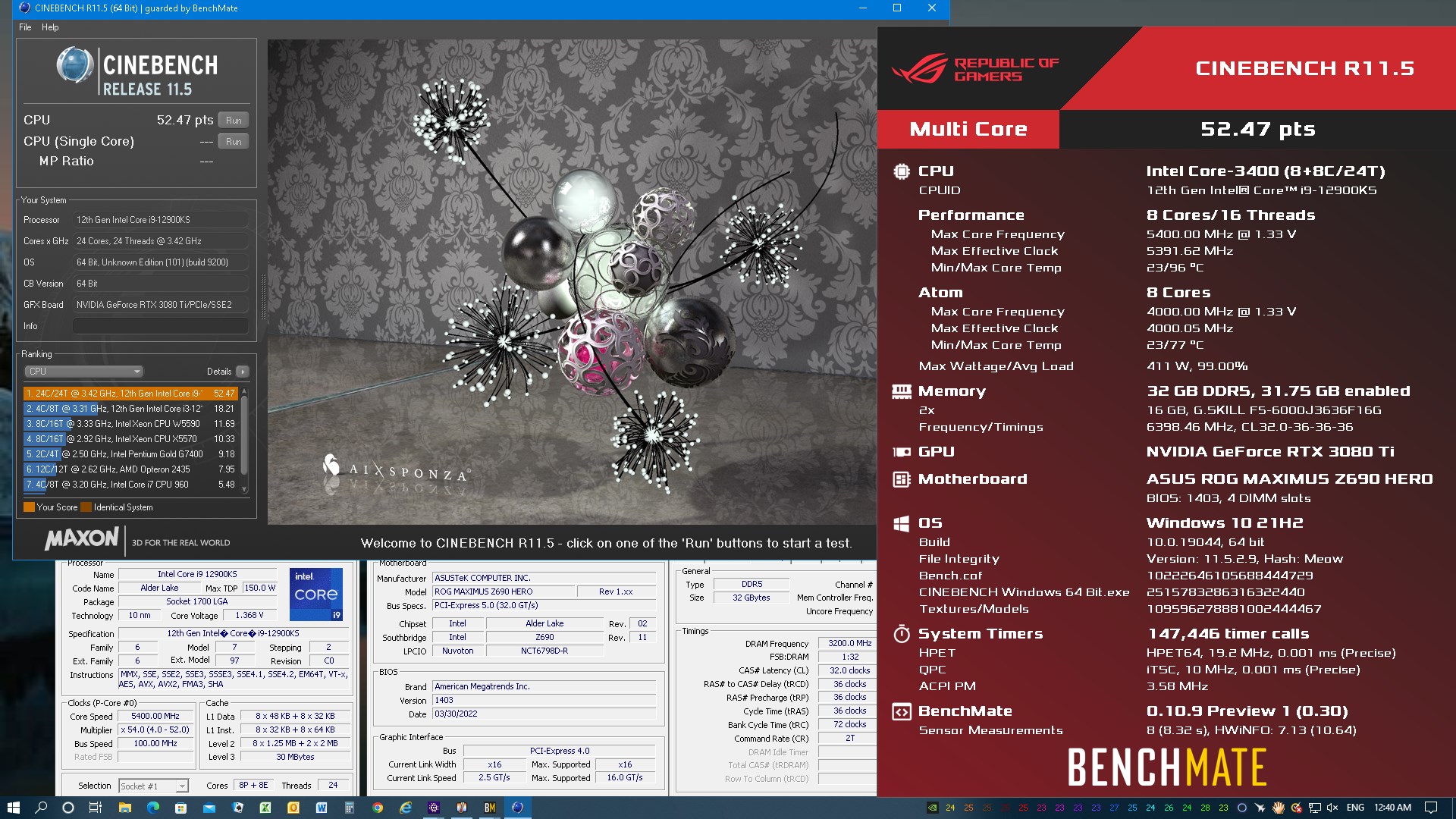Image resolution: width=1456 pixels, height=819 pixels.
Task: Launch Outlook from taskbar
Action: [293, 808]
